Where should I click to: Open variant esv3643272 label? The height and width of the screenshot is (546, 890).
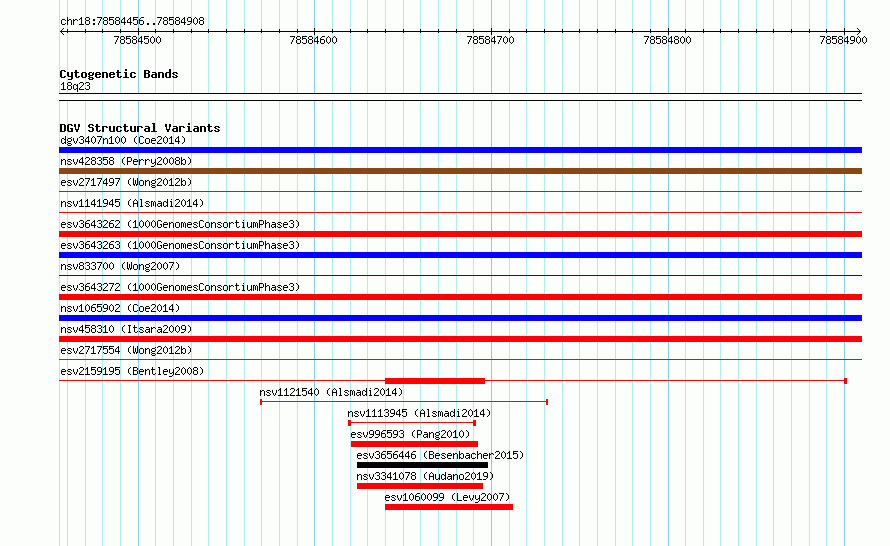pyautogui.click(x=180, y=287)
